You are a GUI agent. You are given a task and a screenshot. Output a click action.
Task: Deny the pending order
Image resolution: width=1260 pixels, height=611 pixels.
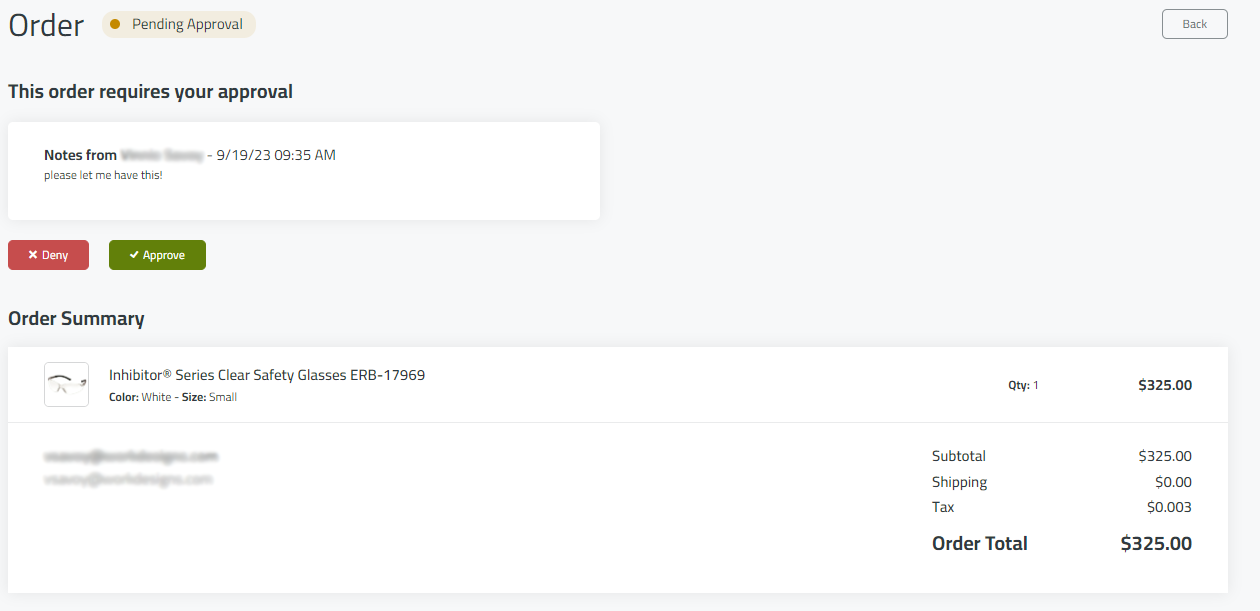tap(48, 255)
